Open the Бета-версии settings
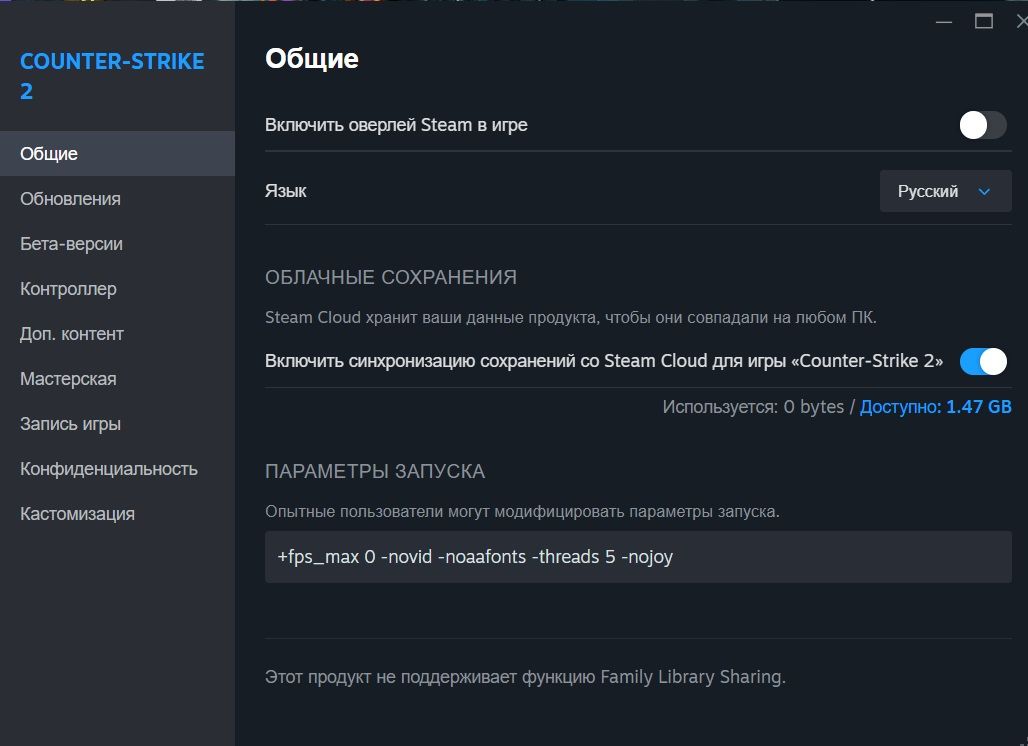This screenshot has width=1028, height=746. point(71,243)
